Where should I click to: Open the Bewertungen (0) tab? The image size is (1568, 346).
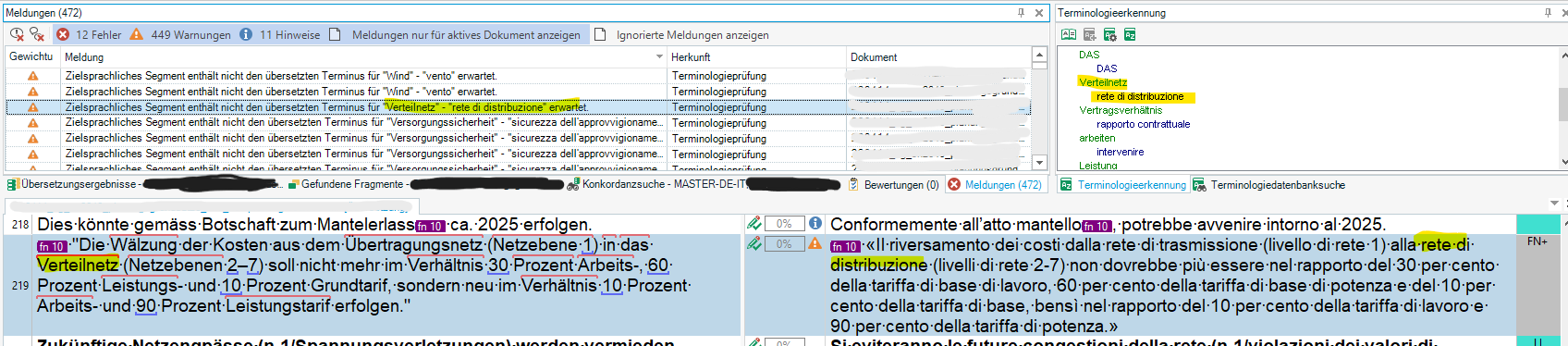pos(893,185)
